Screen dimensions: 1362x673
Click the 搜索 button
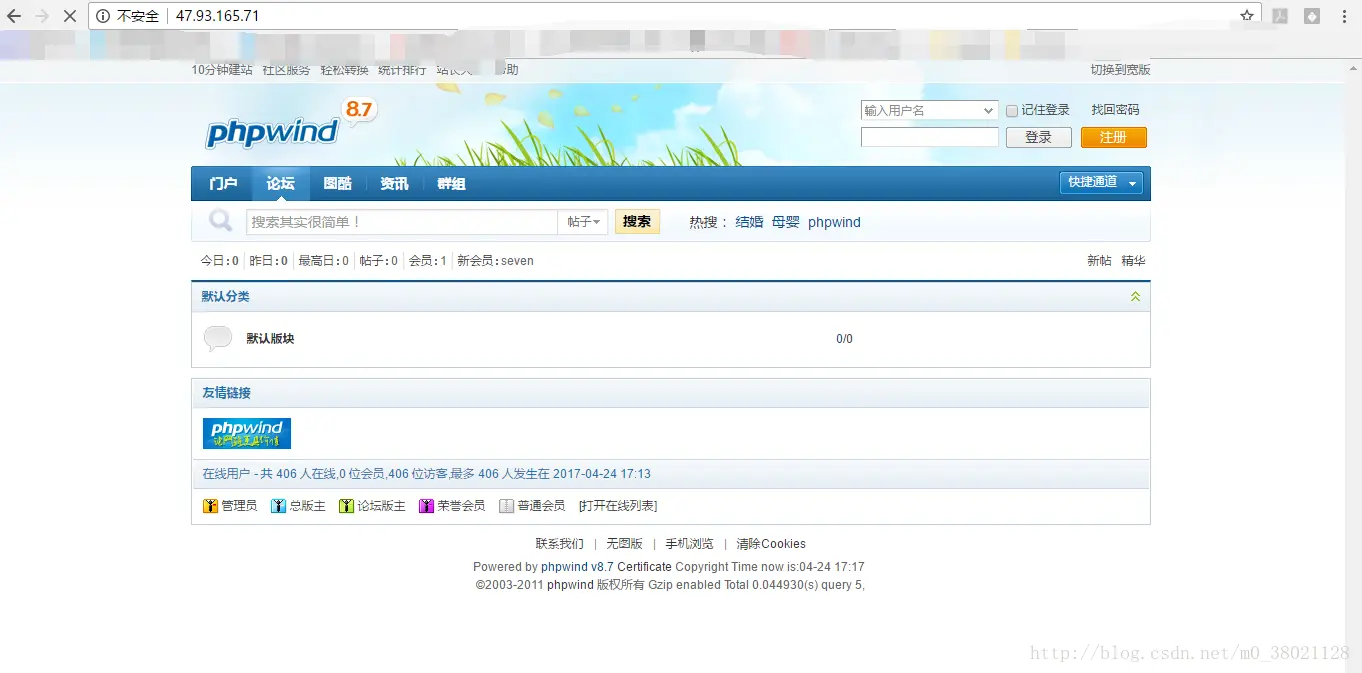[637, 222]
